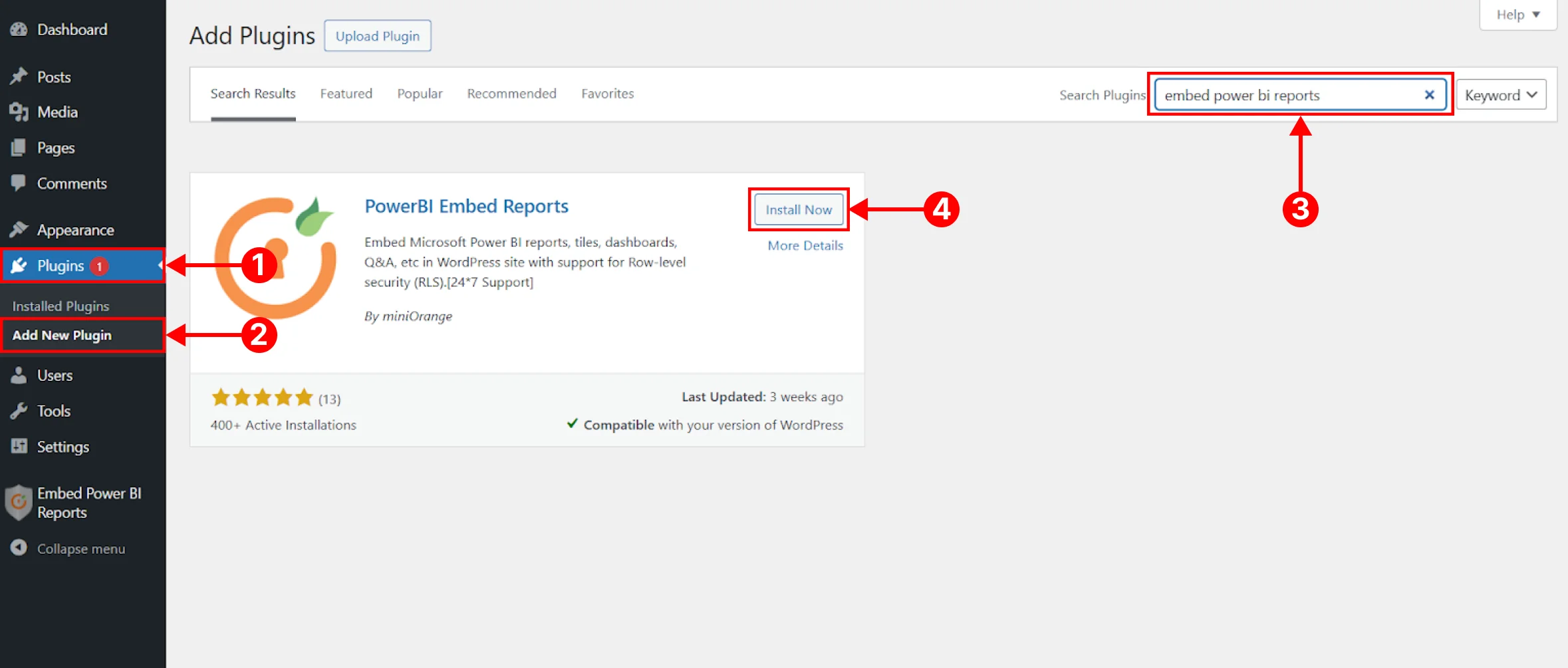
Task: Click the Dashboard gauge icon
Action: [x=19, y=29]
